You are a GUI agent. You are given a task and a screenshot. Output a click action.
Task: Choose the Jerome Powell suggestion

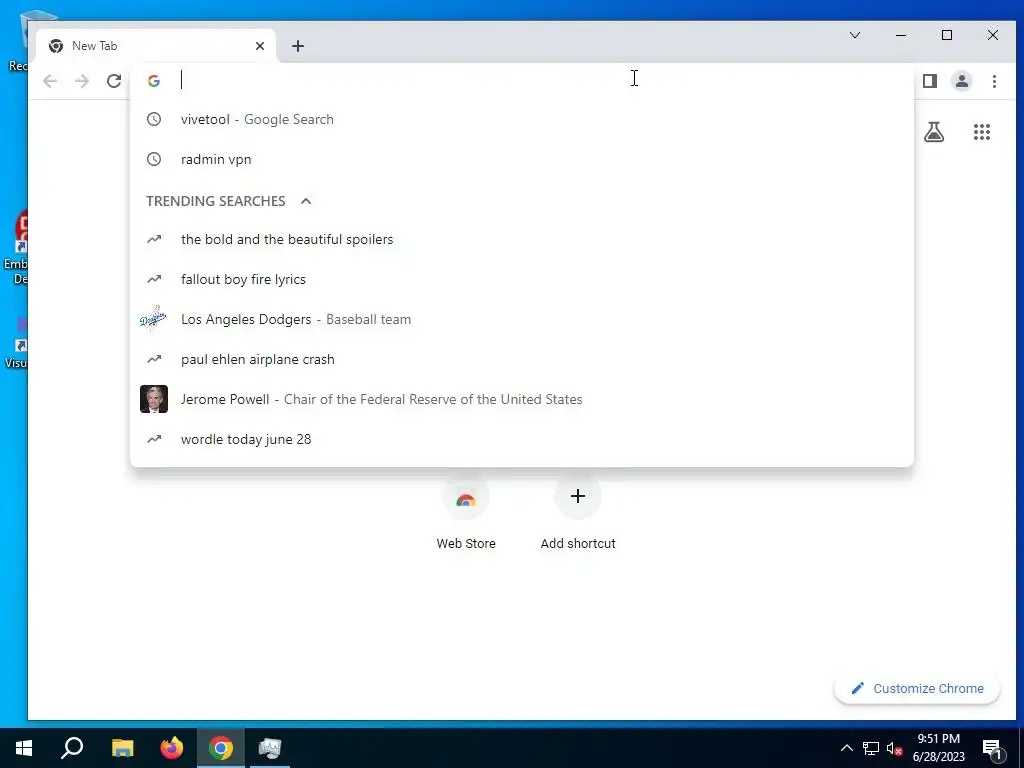522,399
